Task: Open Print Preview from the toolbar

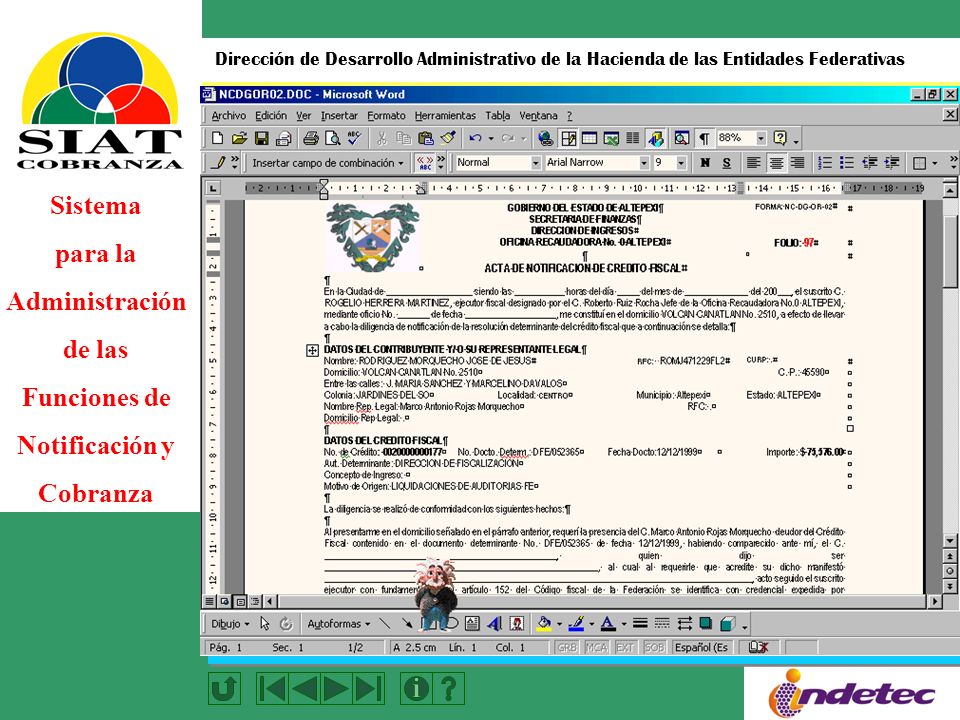Action: click(x=332, y=138)
